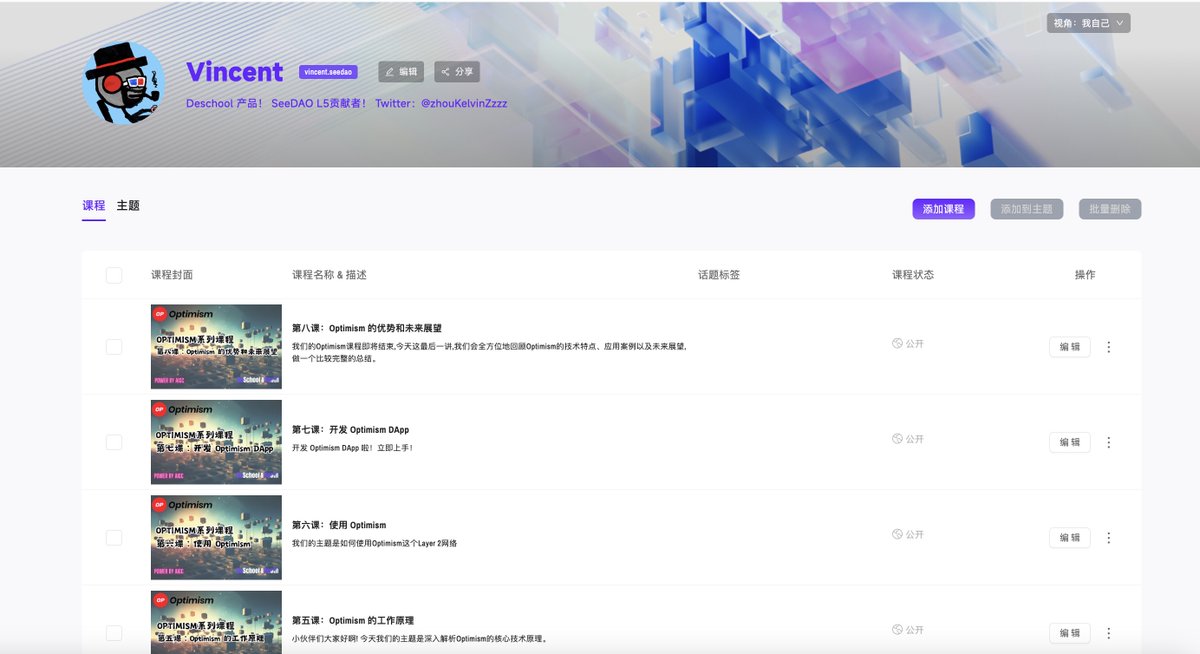Open the 第五课 course cover thumbnail

tap(216, 622)
